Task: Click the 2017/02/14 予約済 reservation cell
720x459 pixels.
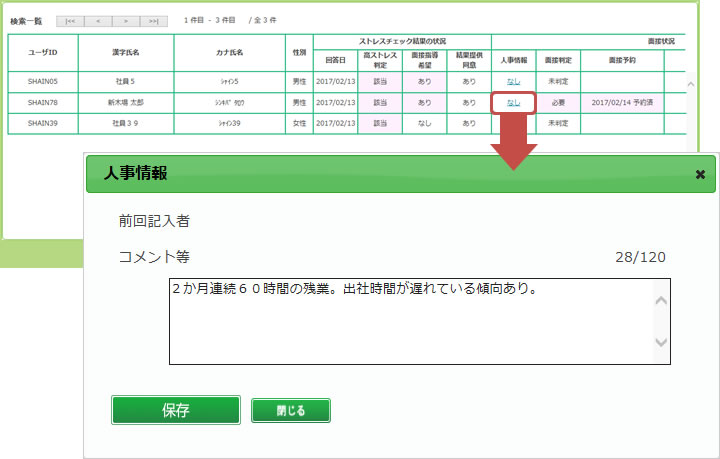Action: (x=622, y=103)
